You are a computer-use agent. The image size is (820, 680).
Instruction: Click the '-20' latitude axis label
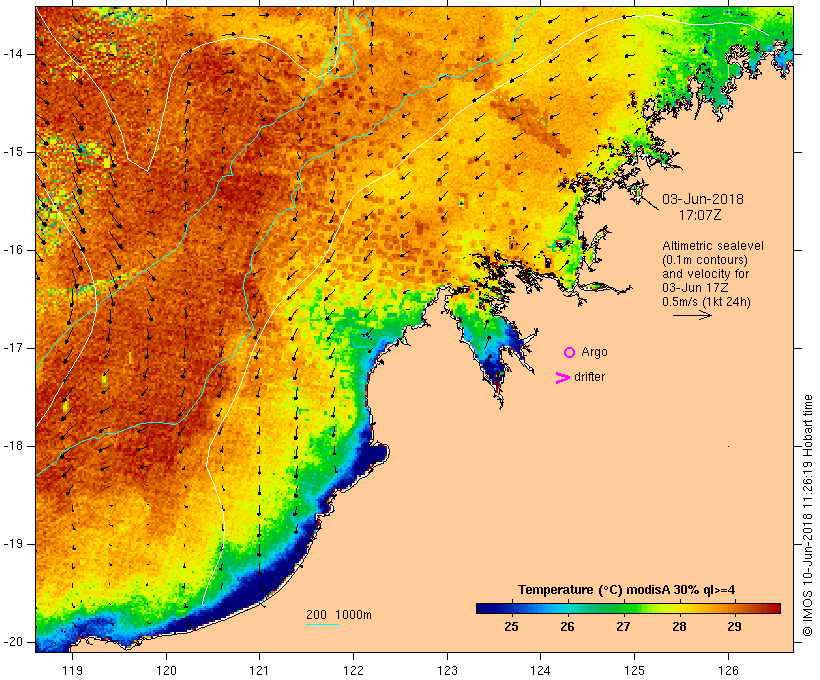(13, 642)
